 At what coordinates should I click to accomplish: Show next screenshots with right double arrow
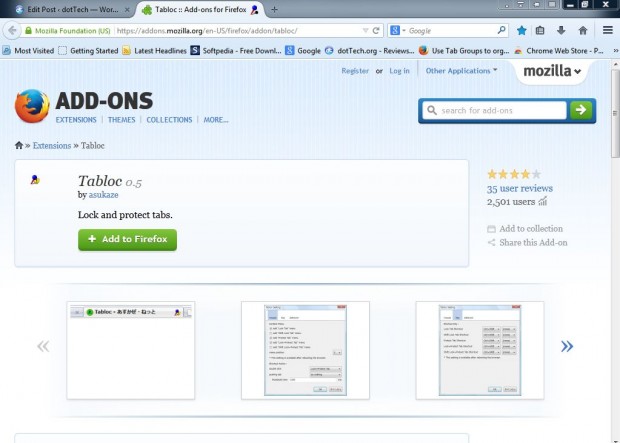(x=567, y=346)
